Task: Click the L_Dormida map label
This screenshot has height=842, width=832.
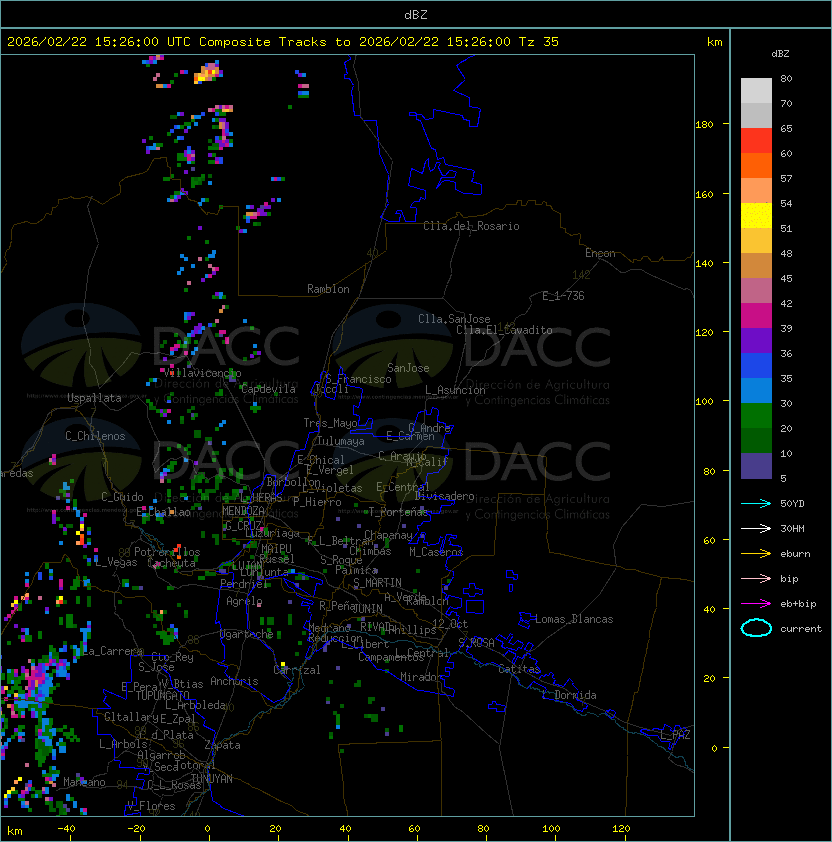Action: click(x=569, y=695)
